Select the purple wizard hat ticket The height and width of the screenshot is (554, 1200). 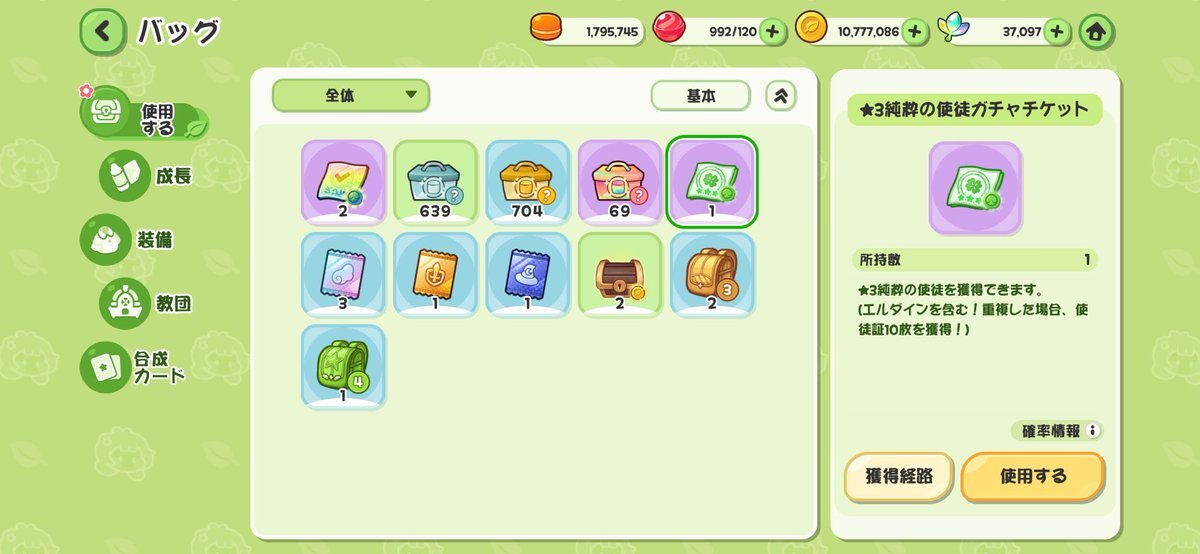click(x=527, y=274)
